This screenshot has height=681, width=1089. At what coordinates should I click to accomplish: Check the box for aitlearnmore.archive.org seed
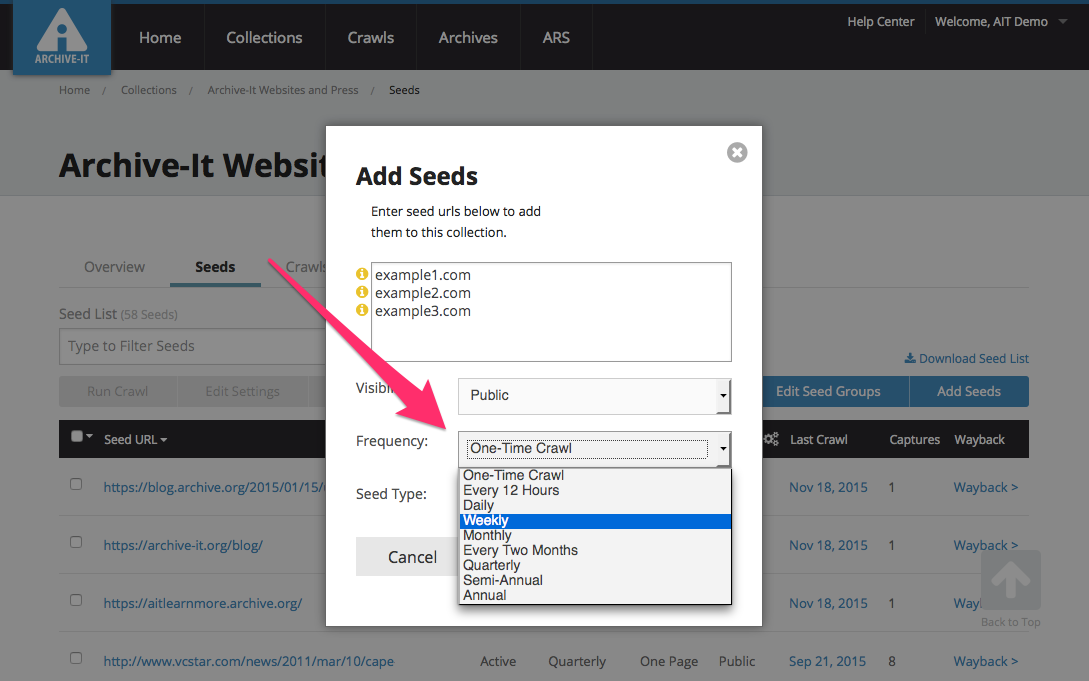coord(76,600)
